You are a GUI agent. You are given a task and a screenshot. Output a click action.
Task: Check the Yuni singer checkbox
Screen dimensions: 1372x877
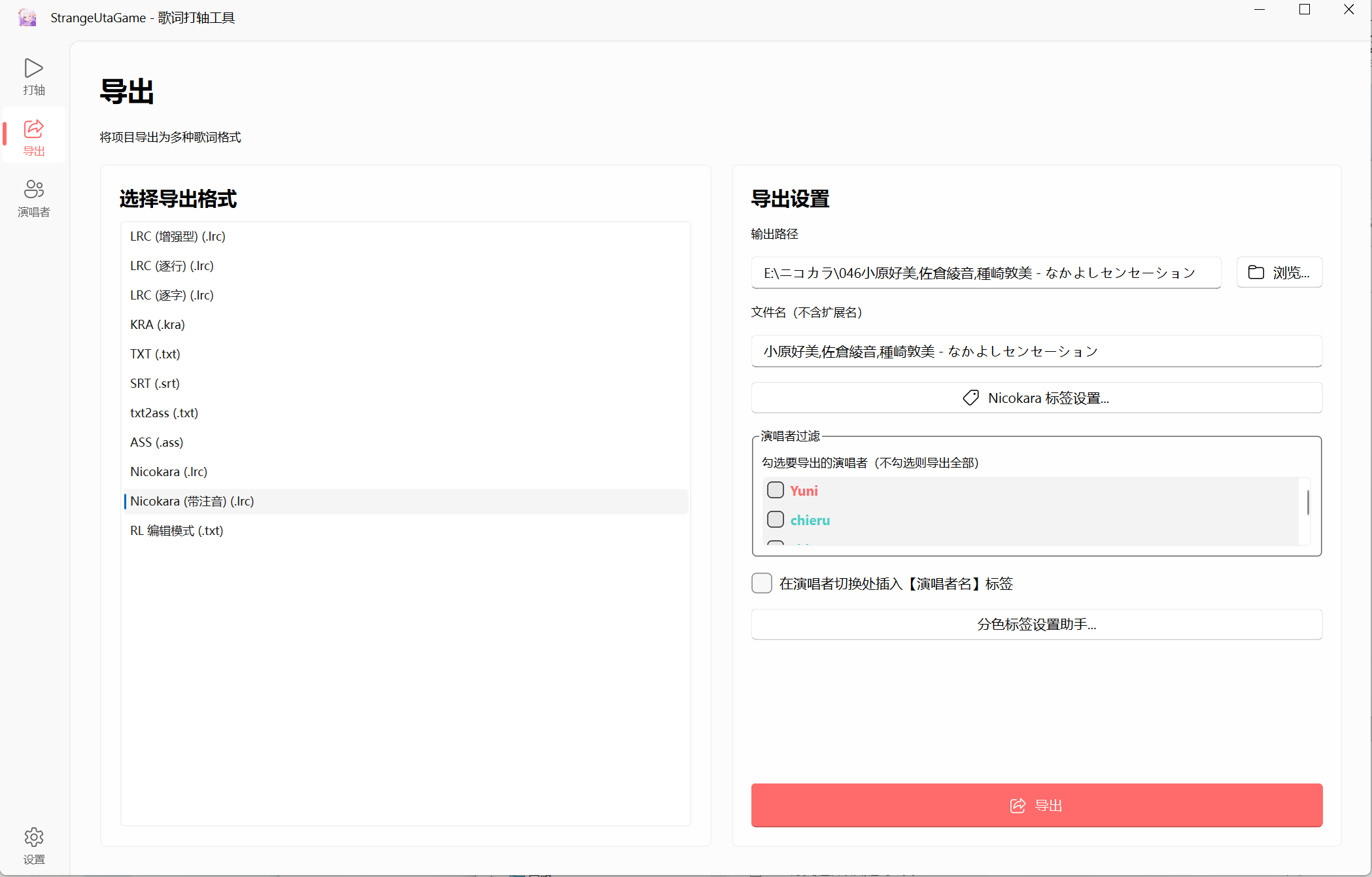pyautogui.click(x=776, y=490)
